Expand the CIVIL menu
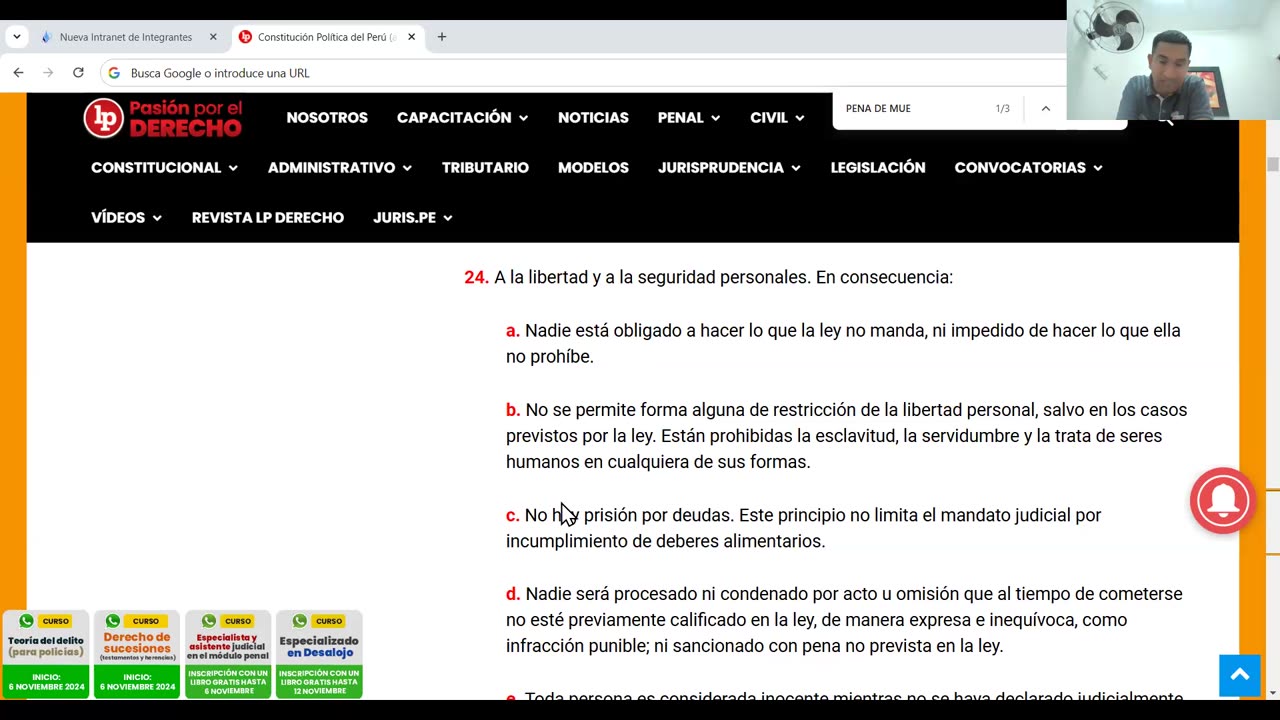This screenshot has height=720, width=1280. tap(777, 118)
